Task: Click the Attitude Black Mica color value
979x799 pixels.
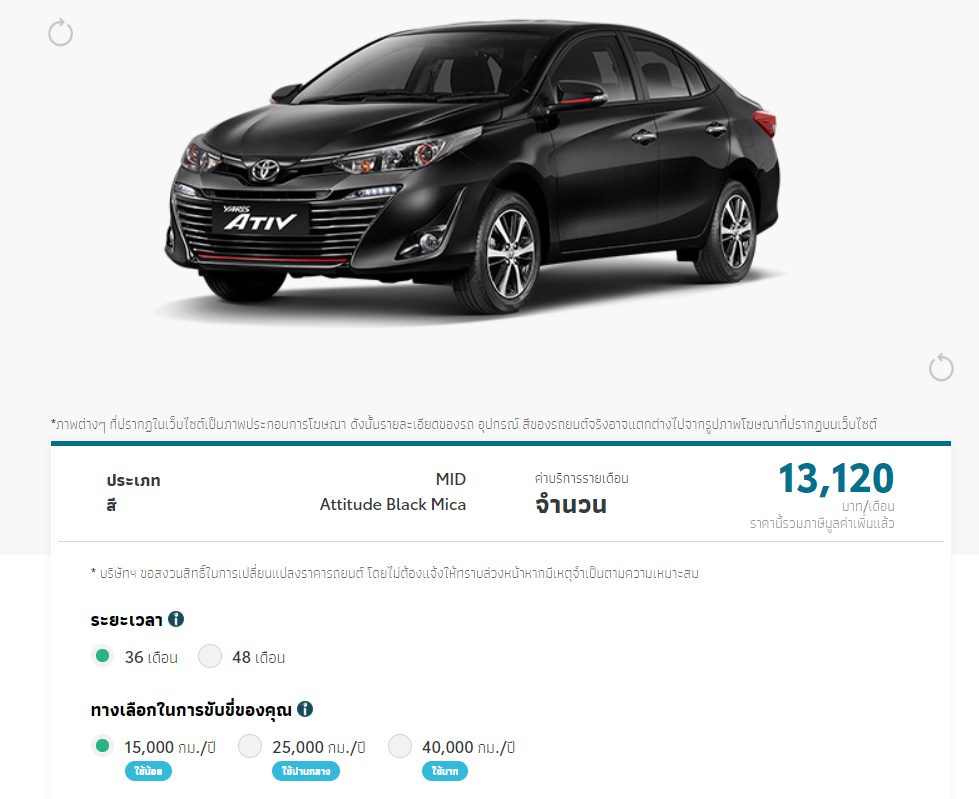Action: tap(393, 504)
